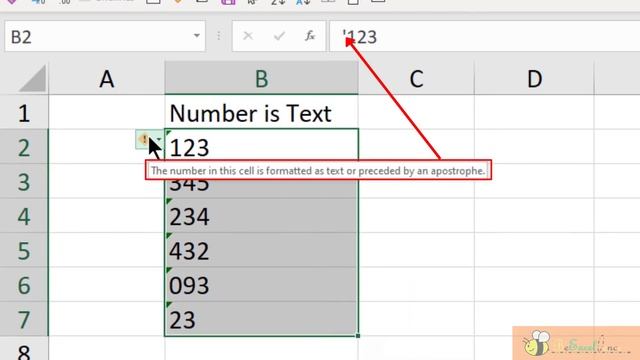Screen dimensions: 640x360
Task: Open the Name Box dropdown arrow
Action: [197, 36]
